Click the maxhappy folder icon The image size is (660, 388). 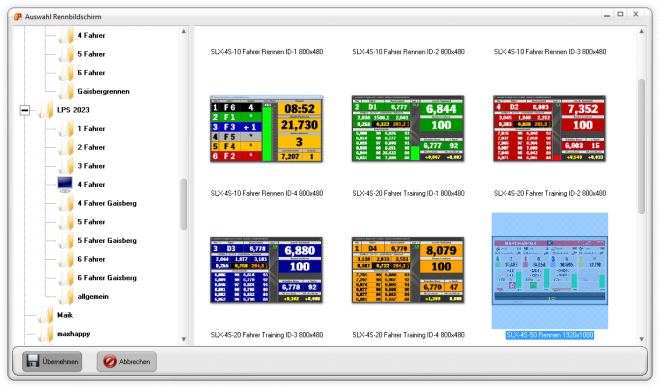click(x=46, y=333)
